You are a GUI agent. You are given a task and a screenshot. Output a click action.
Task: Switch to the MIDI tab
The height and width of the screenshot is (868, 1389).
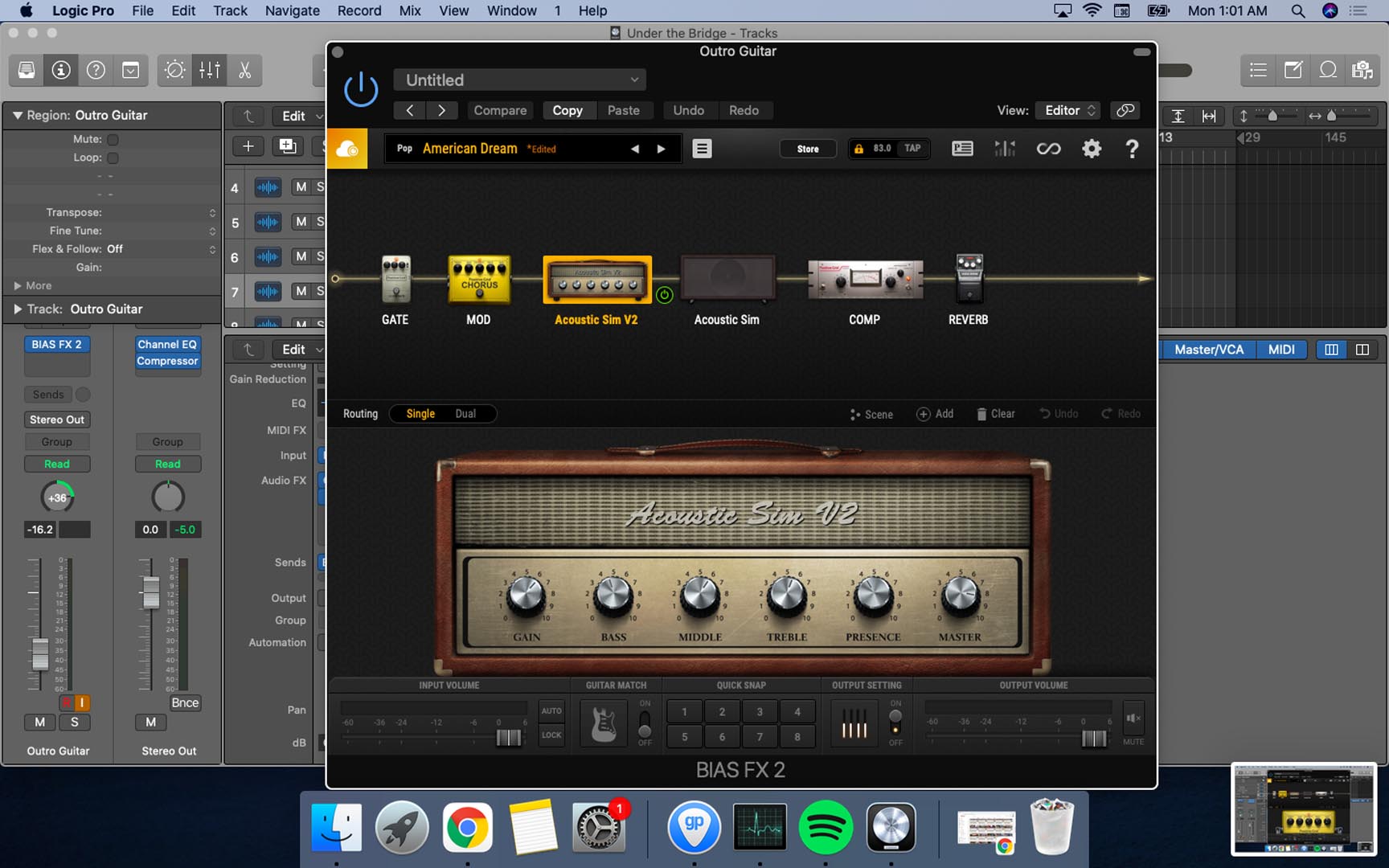tap(1281, 350)
